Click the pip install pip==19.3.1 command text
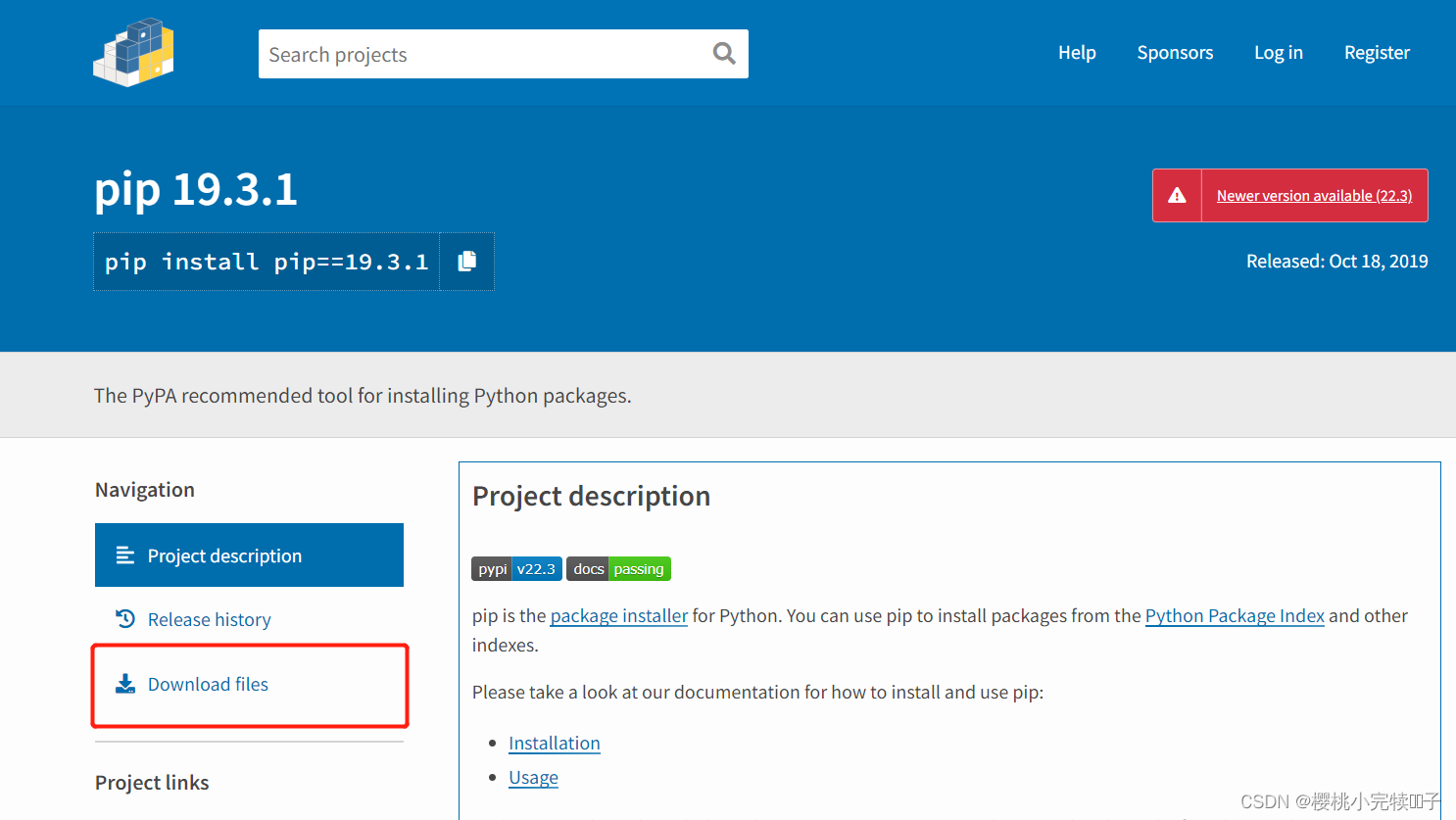Viewport: 1456px width, 820px height. [x=267, y=263]
